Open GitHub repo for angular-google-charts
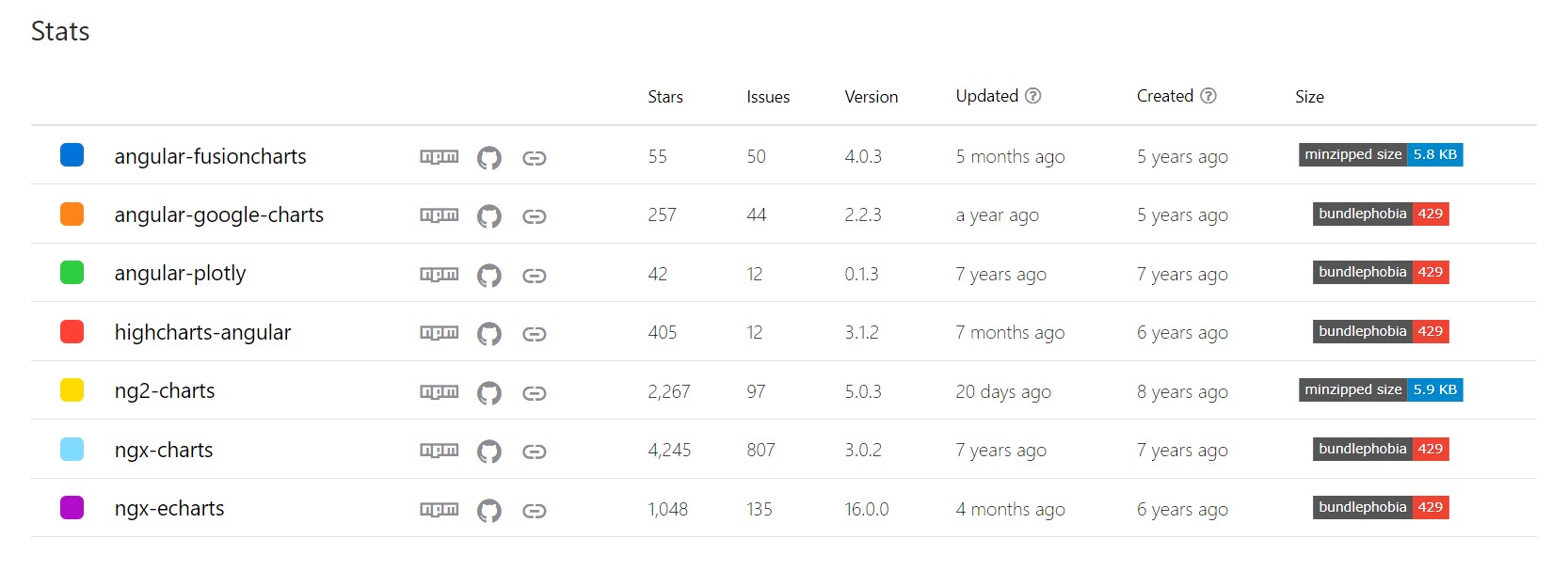This screenshot has height=571, width=1568. tap(488, 216)
